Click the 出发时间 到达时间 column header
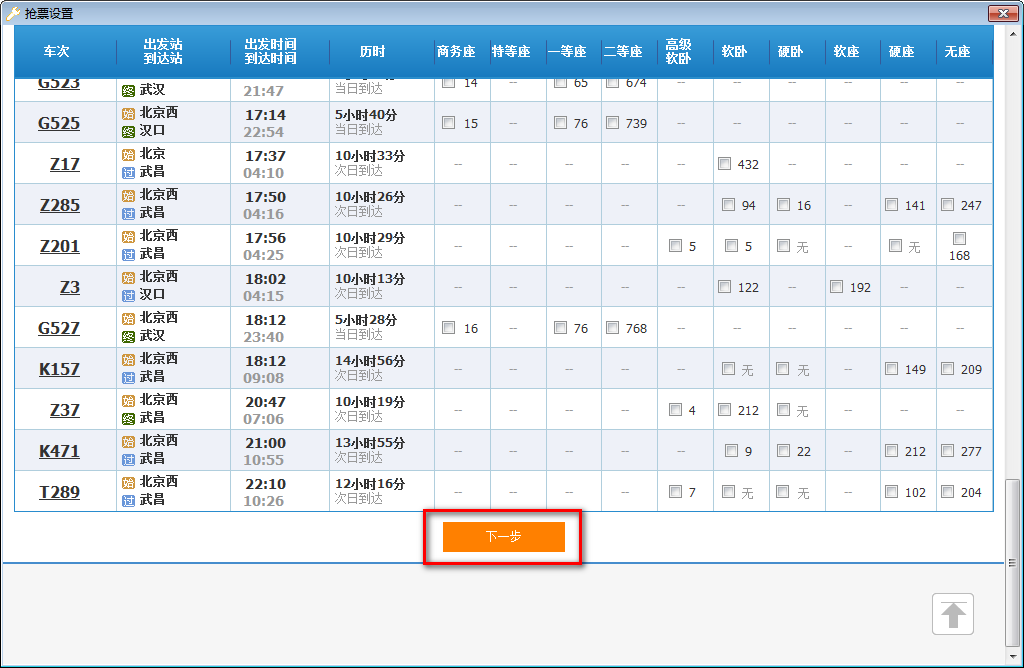This screenshot has width=1024, height=668. tap(270, 52)
